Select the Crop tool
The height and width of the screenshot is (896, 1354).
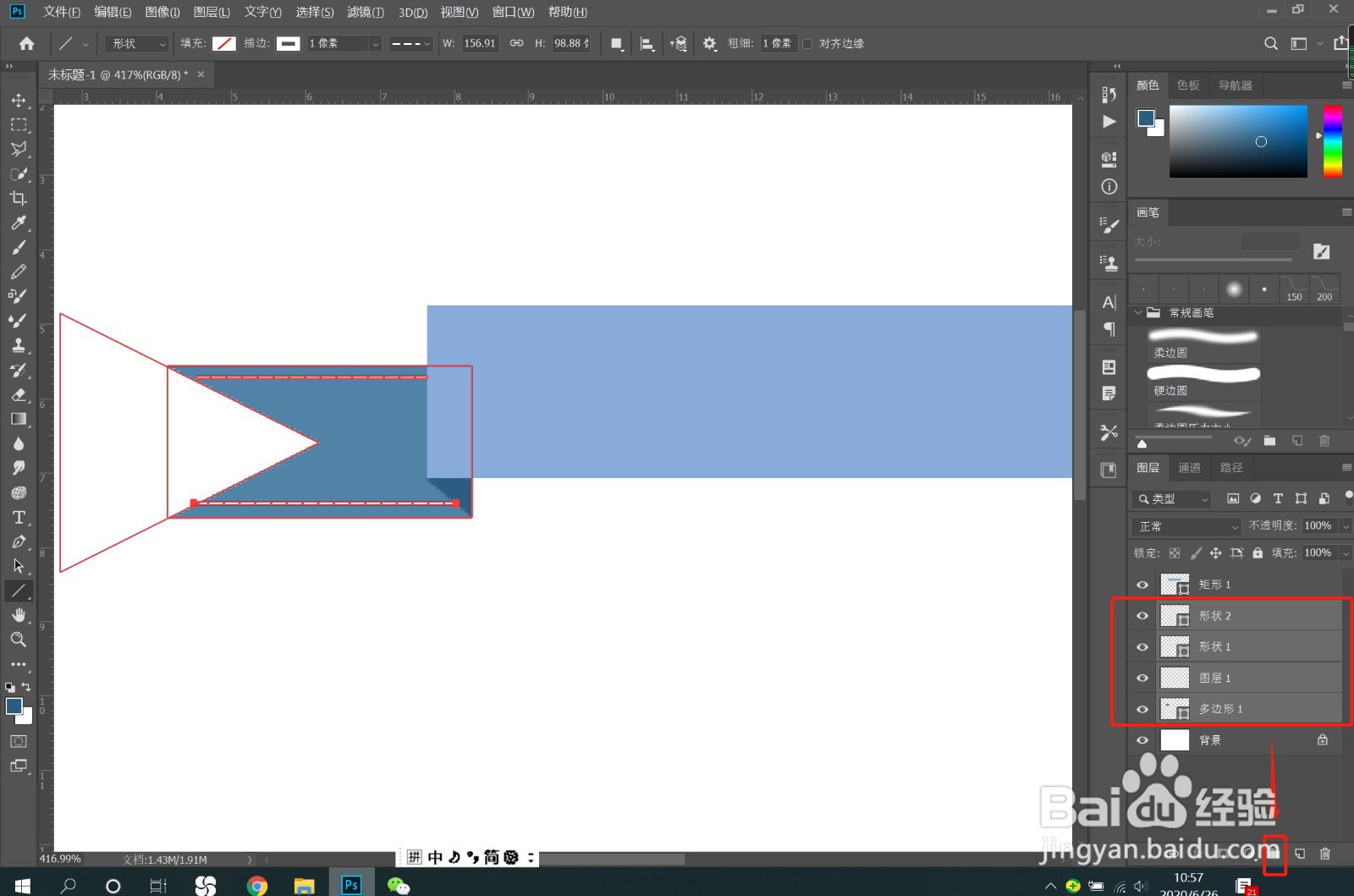click(18, 198)
